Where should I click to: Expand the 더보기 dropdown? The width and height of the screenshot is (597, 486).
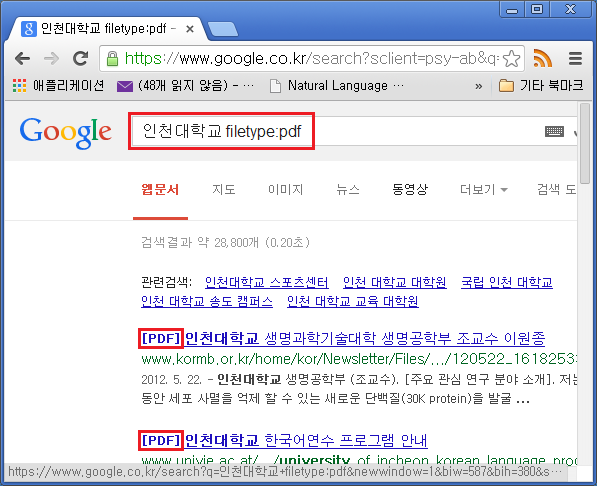click(x=484, y=189)
